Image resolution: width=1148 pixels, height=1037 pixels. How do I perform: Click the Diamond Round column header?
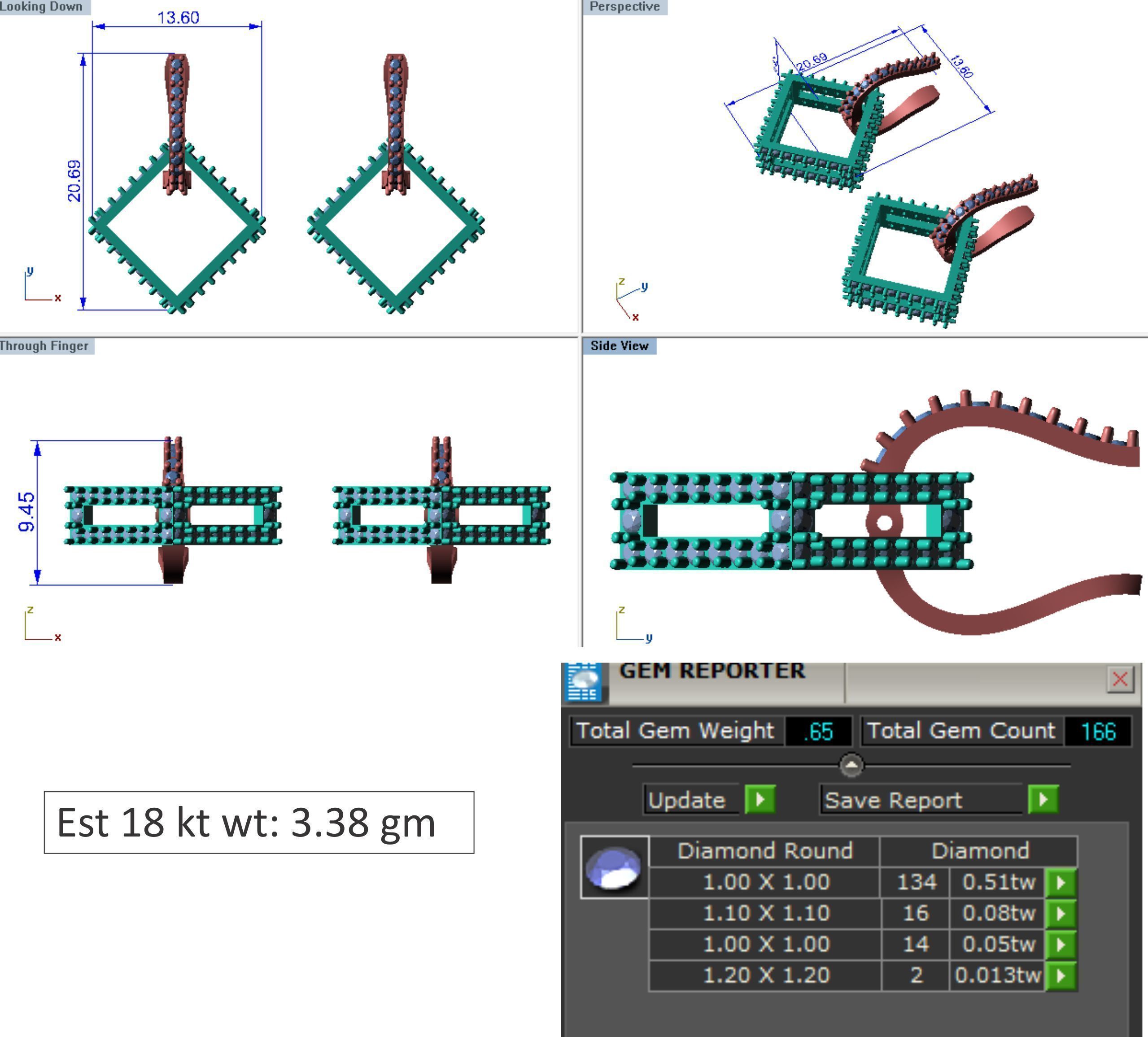pyautogui.click(x=765, y=851)
